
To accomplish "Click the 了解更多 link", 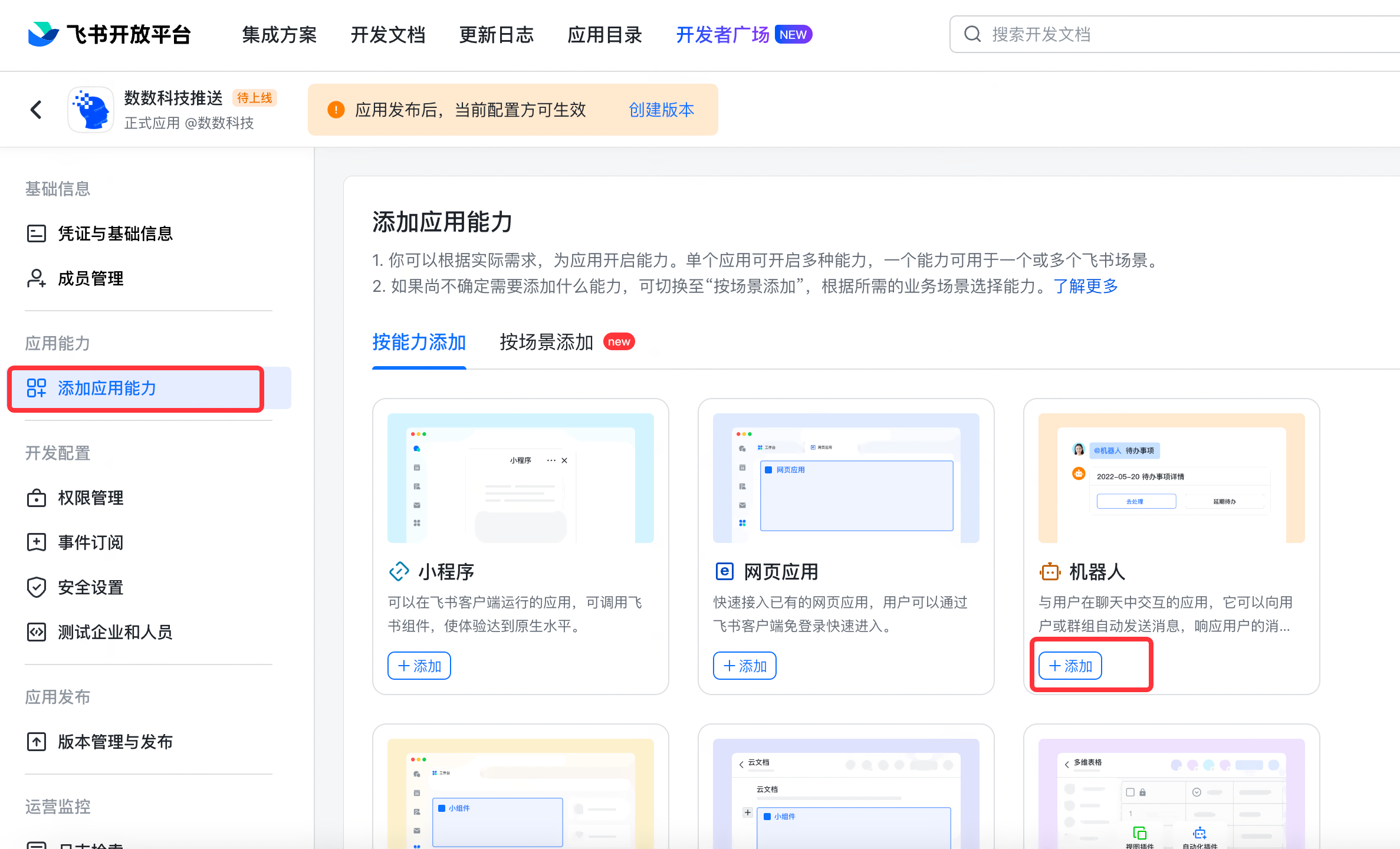I will tap(1085, 286).
